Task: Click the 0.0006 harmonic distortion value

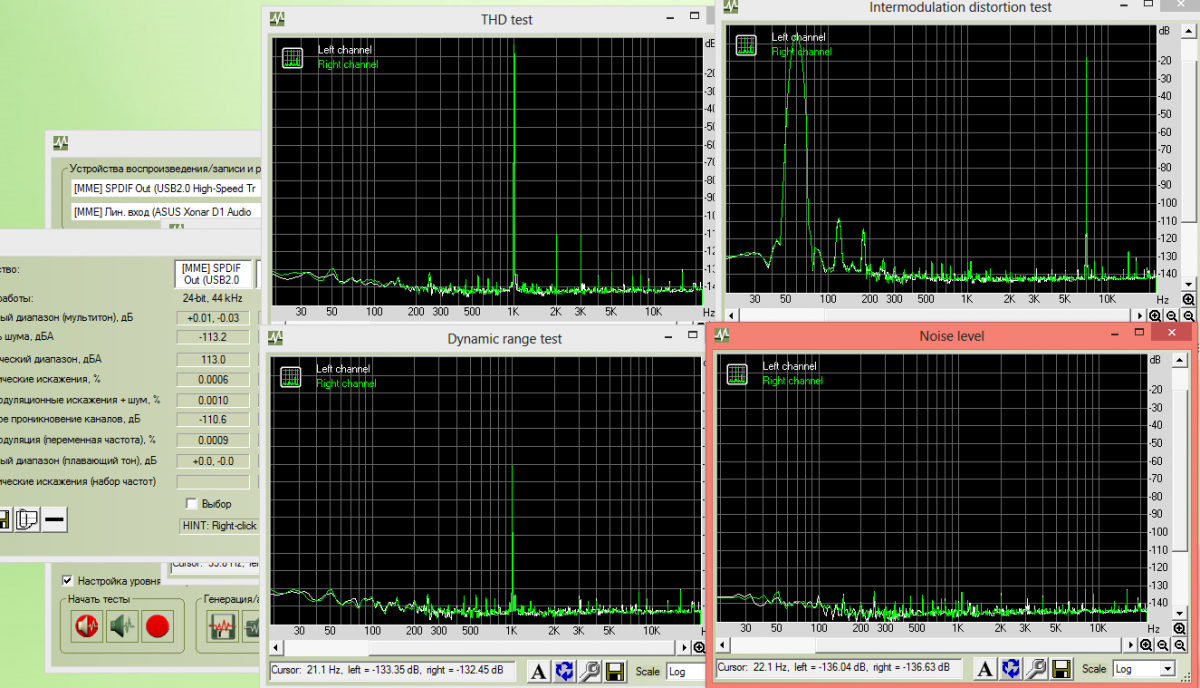Action: [x=215, y=379]
